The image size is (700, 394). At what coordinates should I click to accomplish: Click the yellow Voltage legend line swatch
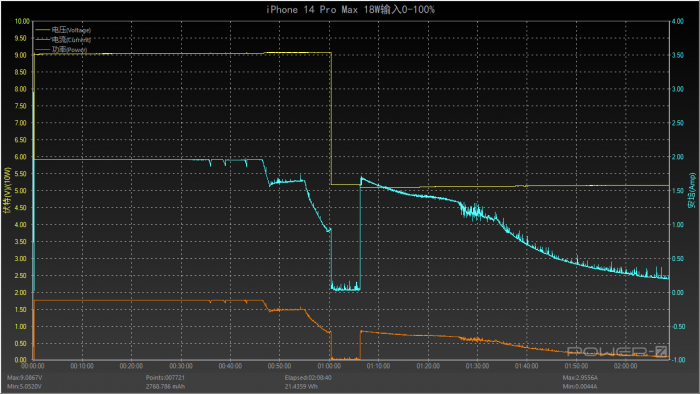(43, 30)
